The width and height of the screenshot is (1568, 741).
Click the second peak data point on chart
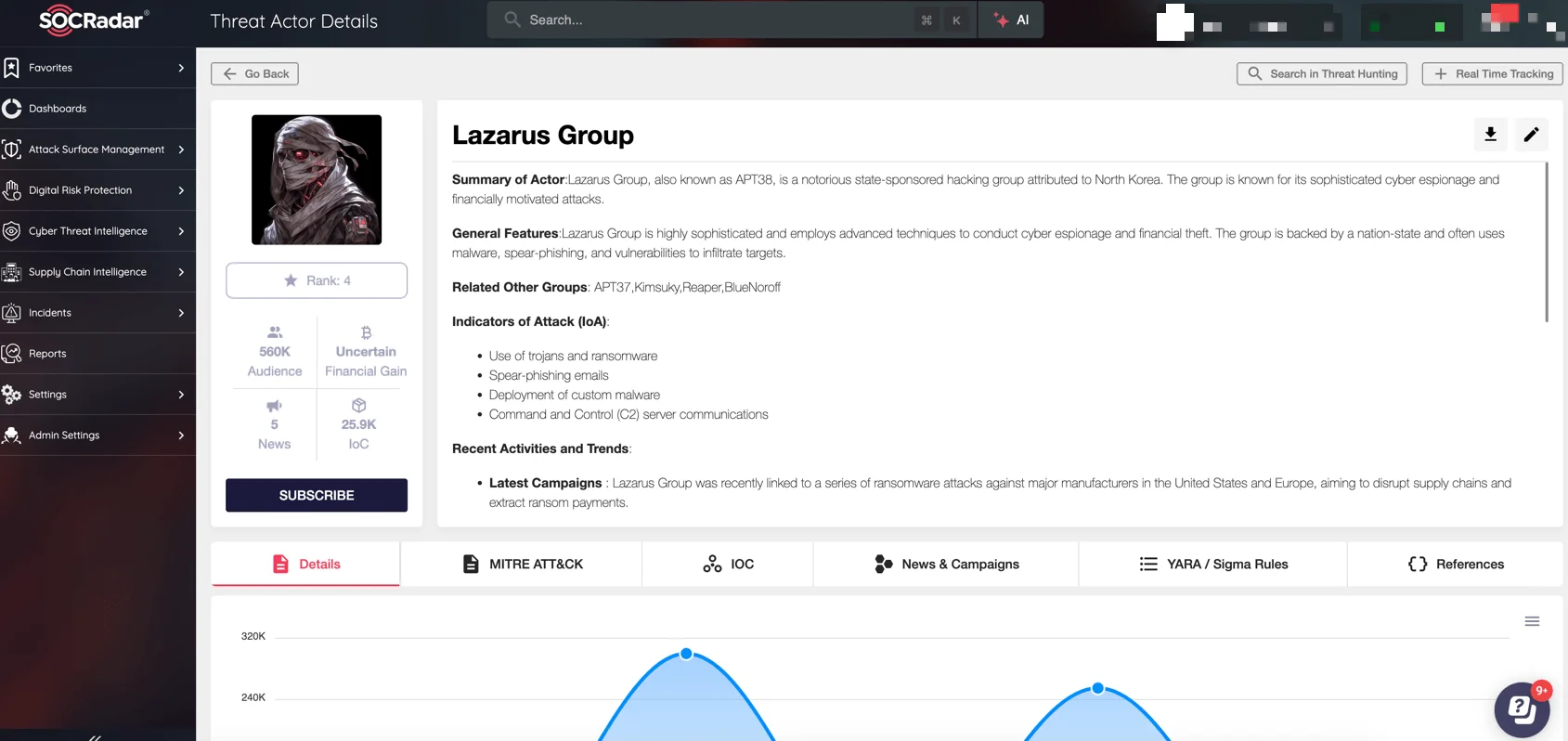pyautogui.click(x=1098, y=688)
